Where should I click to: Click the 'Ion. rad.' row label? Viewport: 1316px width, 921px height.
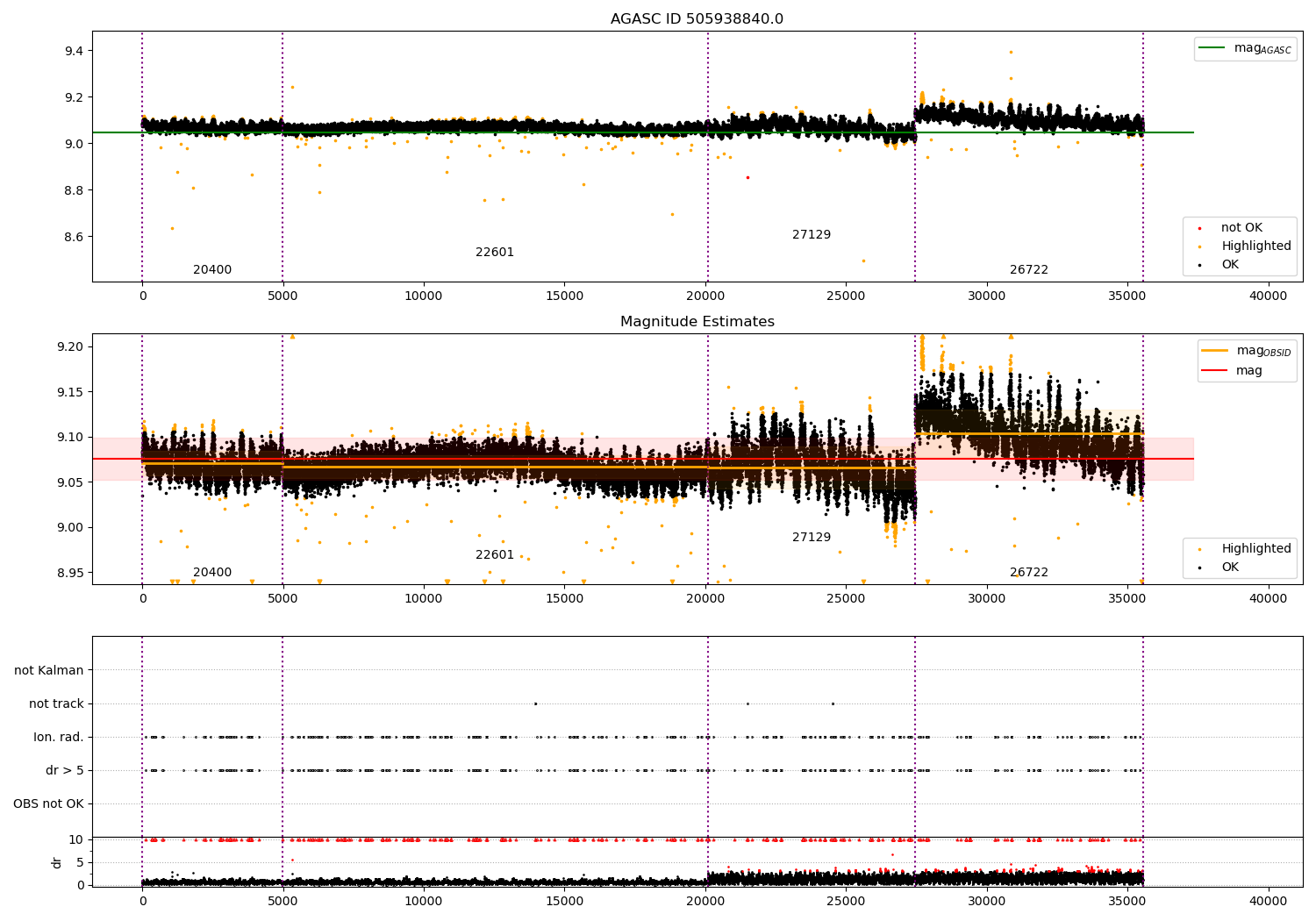coord(59,738)
